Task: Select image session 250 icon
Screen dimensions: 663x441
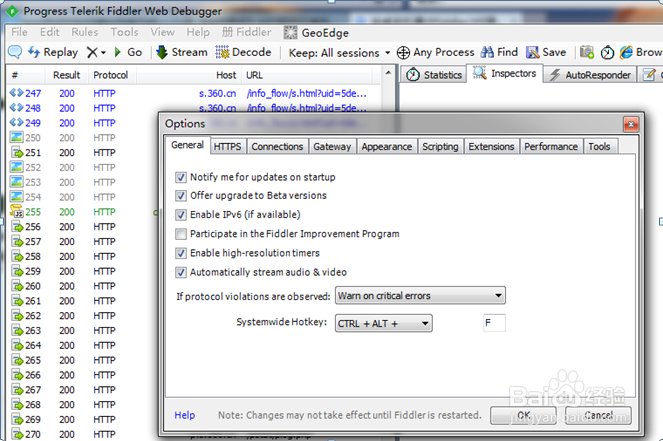Action: click(16, 137)
